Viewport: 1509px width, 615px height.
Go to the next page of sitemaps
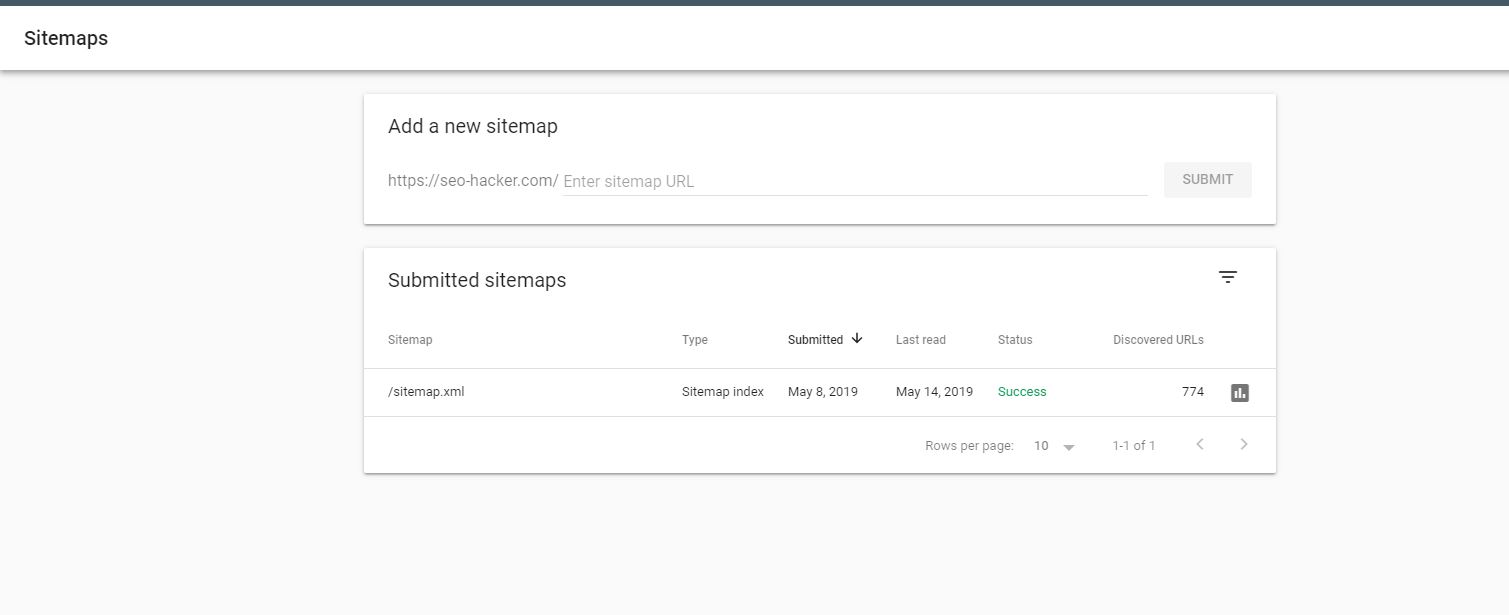[1244, 445]
